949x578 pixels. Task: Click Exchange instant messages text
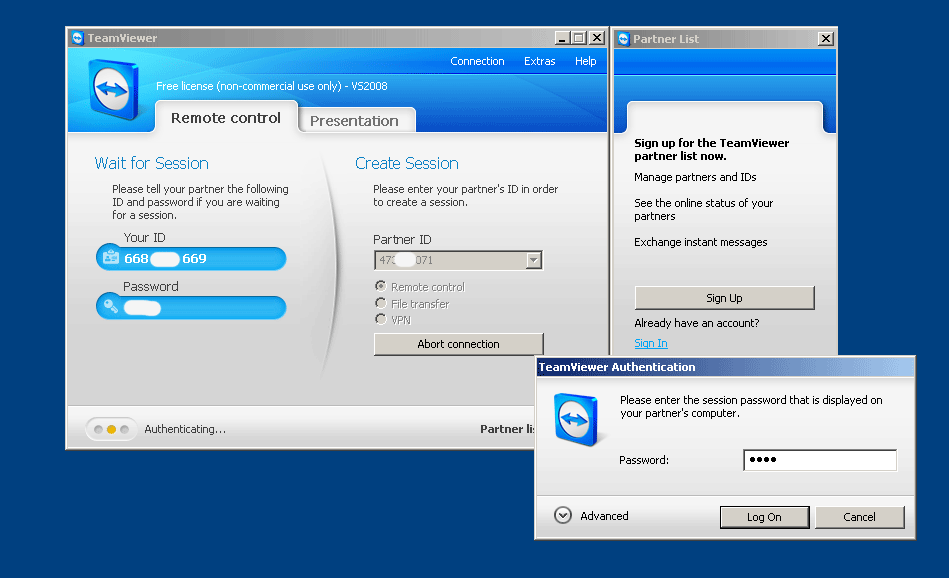(x=701, y=242)
